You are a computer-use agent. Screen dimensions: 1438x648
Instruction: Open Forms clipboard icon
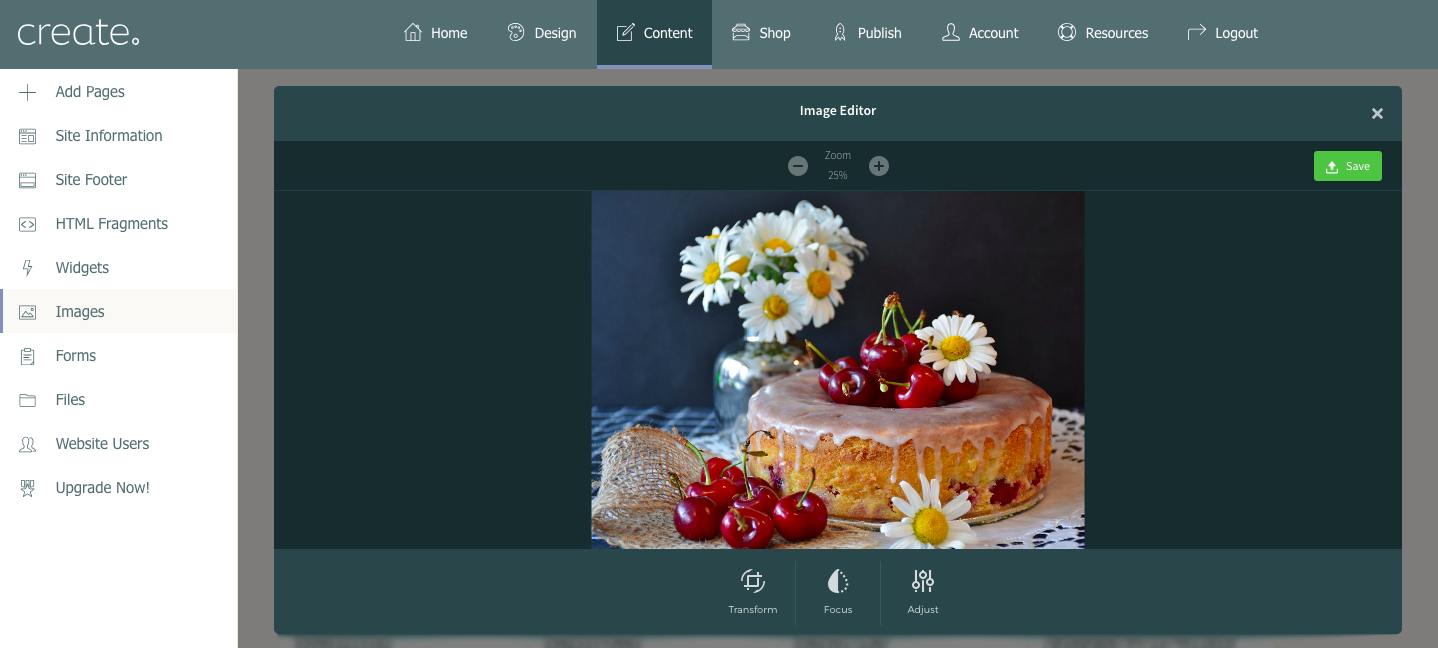[x=28, y=356]
